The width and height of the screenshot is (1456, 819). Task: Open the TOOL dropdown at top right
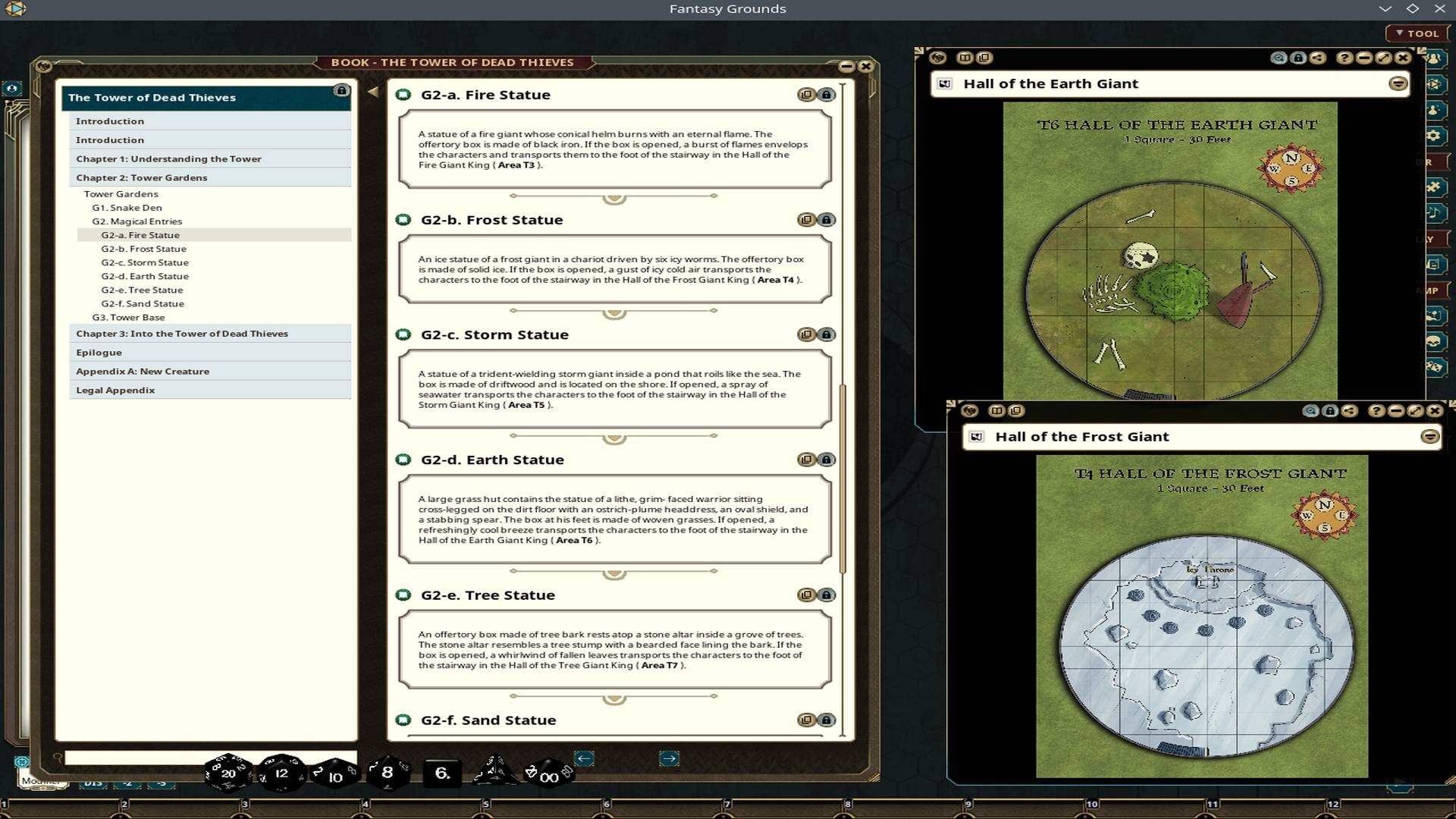1417,33
